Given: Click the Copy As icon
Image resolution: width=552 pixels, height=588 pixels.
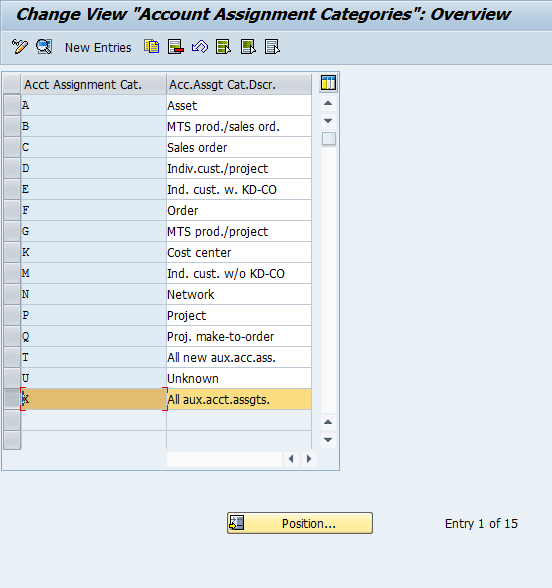Looking at the screenshot, I should coord(152,47).
